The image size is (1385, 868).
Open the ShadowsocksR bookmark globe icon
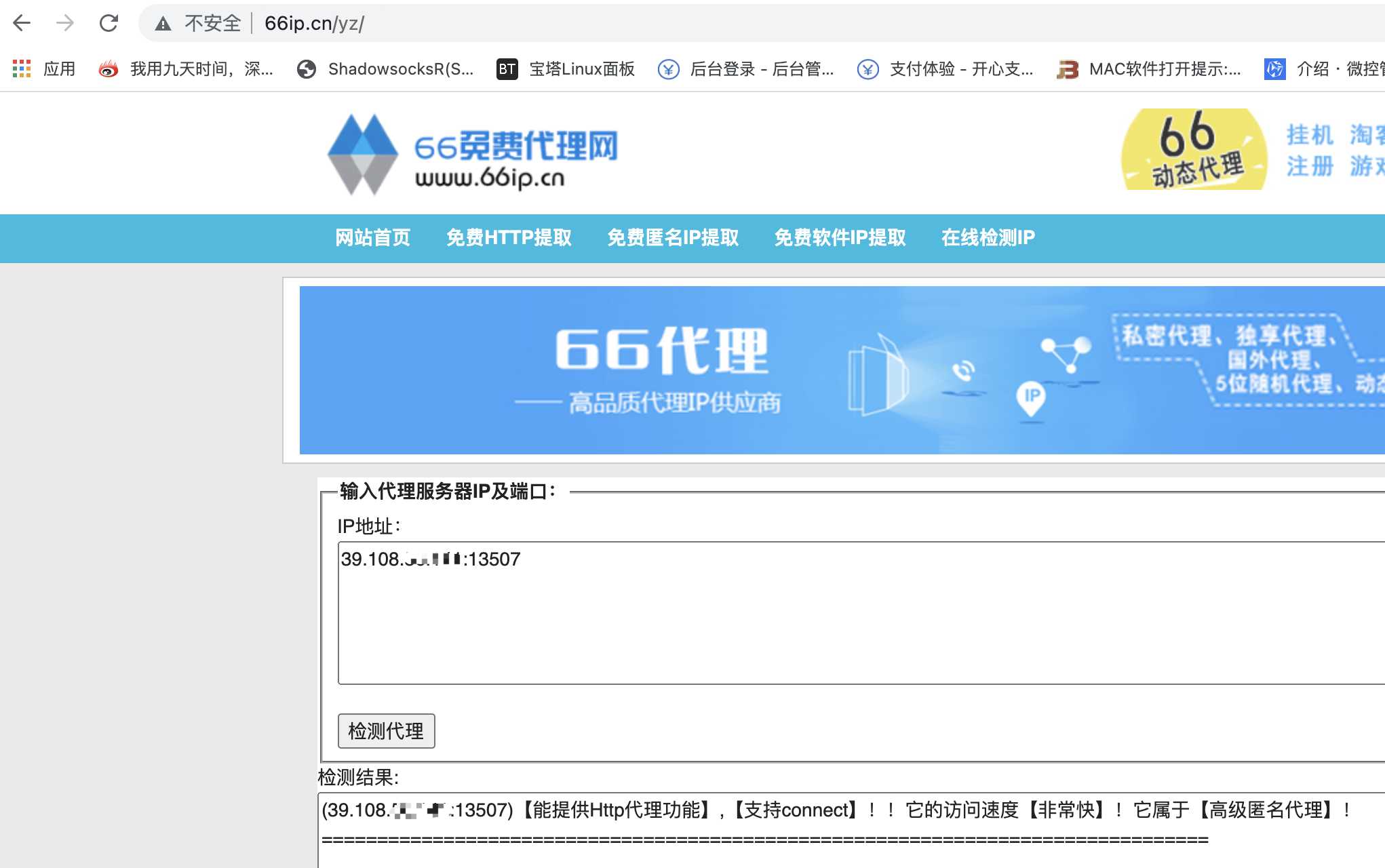point(307,68)
